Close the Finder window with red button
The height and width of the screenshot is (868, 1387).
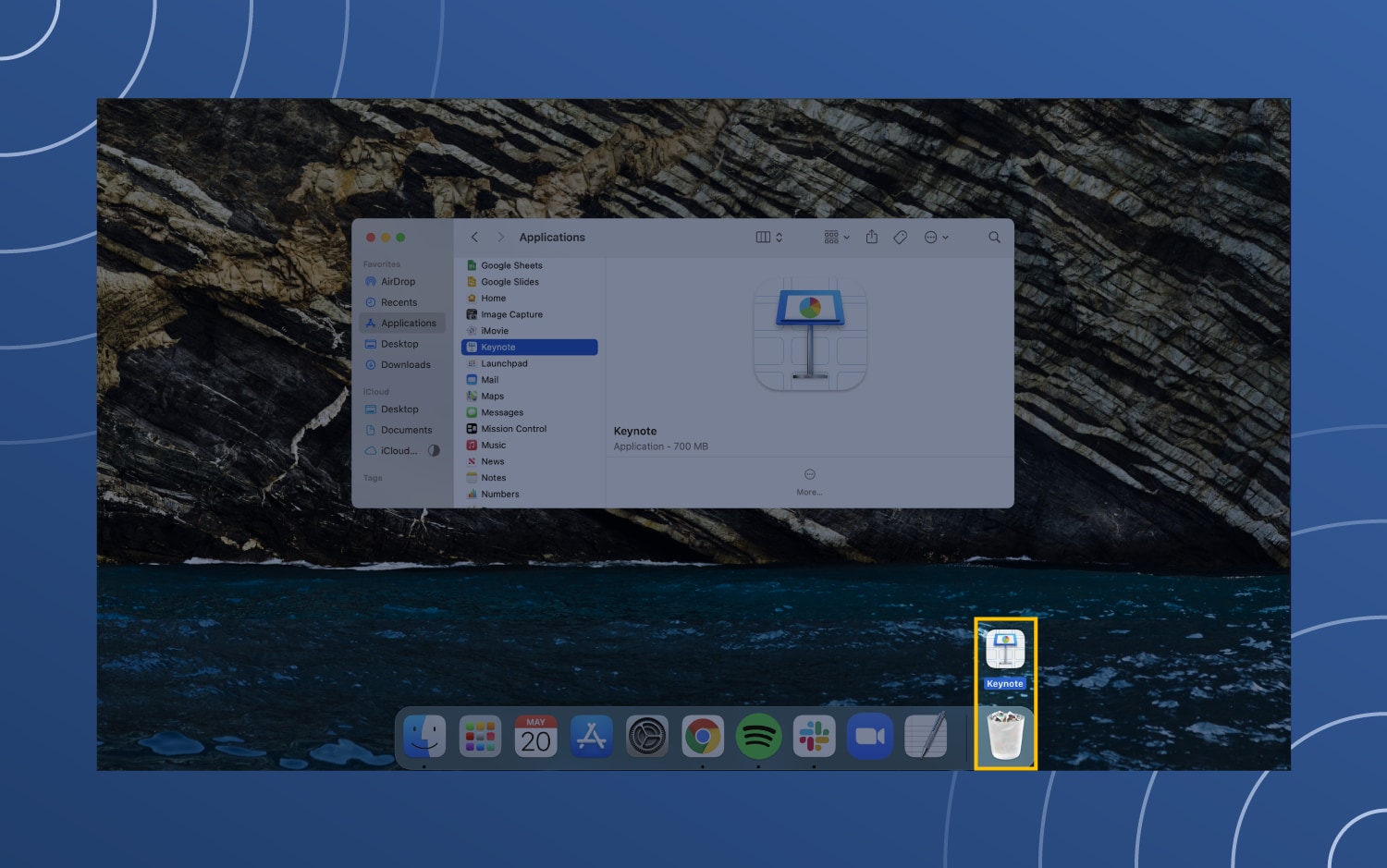click(x=371, y=238)
